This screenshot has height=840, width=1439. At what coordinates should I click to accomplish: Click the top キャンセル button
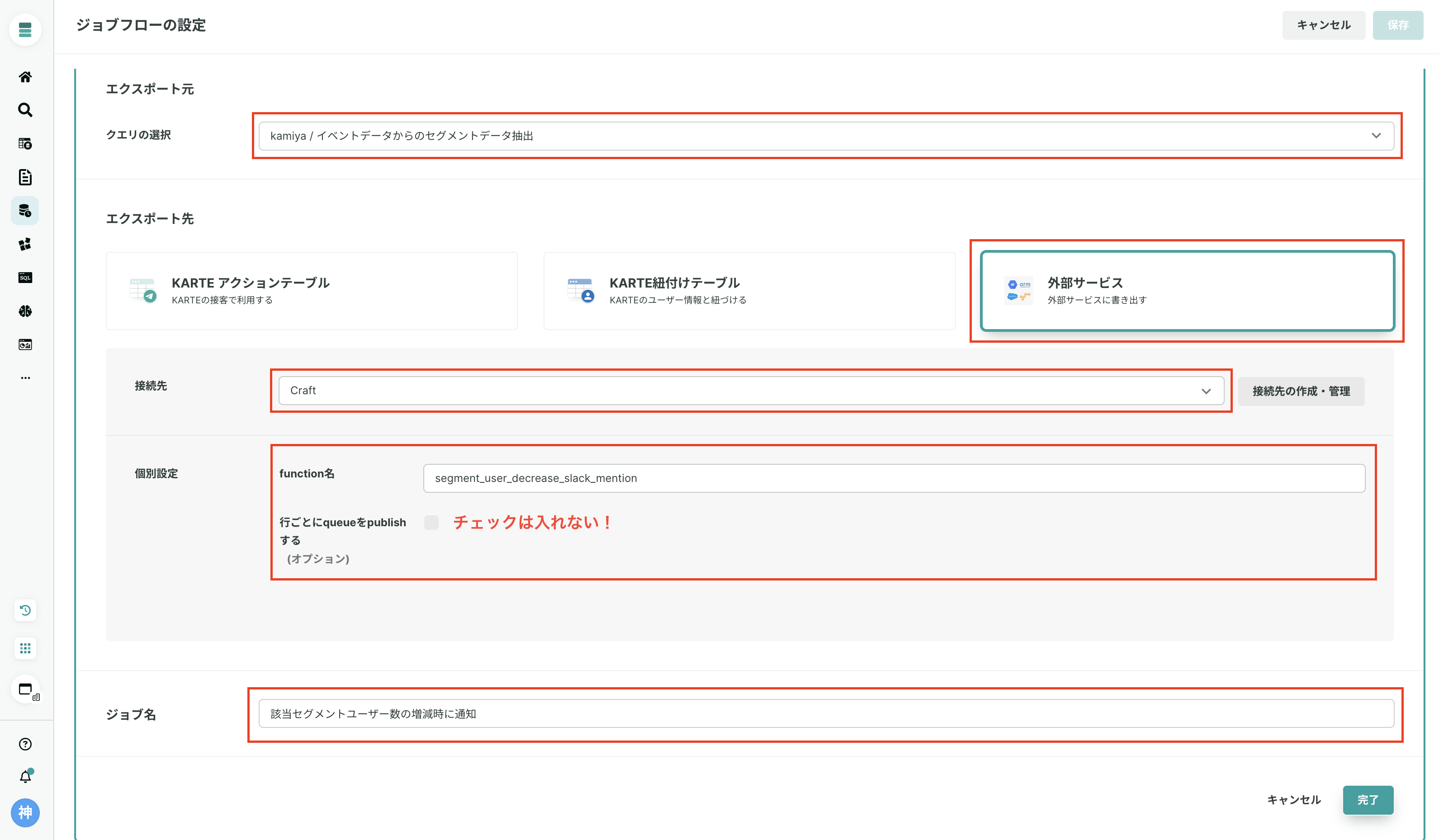coord(1324,25)
